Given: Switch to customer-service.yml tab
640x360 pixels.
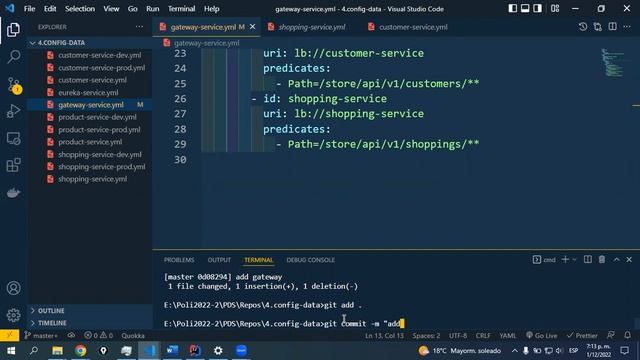Looking at the screenshot, I should click(x=413, y=27).
